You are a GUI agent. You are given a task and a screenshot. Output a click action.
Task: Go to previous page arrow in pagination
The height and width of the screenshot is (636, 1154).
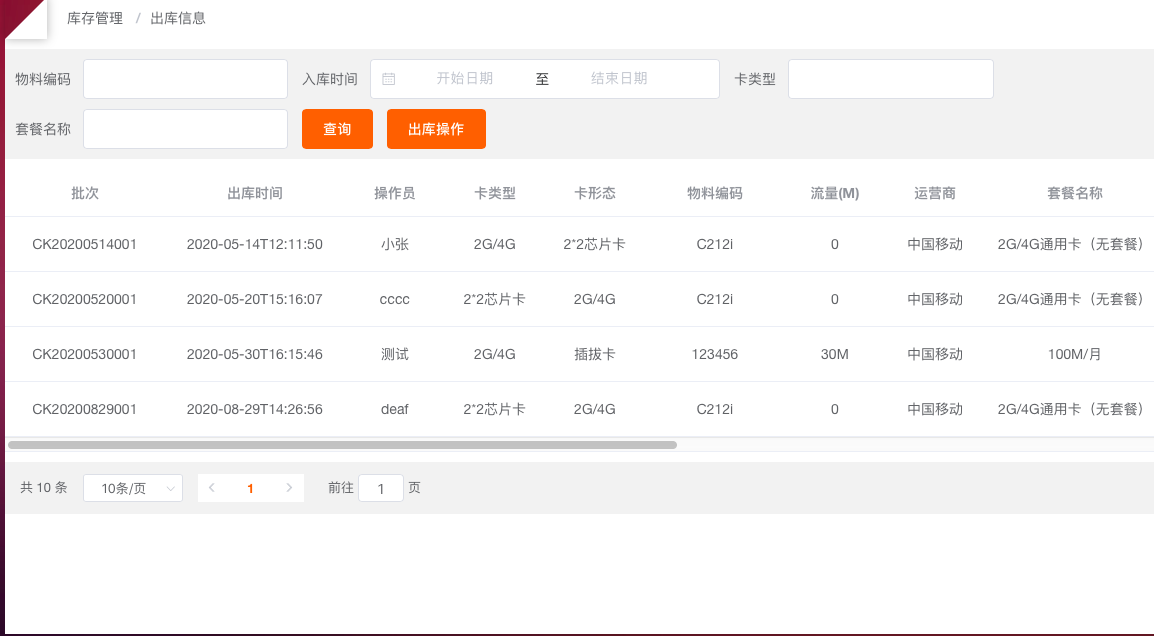coord(212,488)
